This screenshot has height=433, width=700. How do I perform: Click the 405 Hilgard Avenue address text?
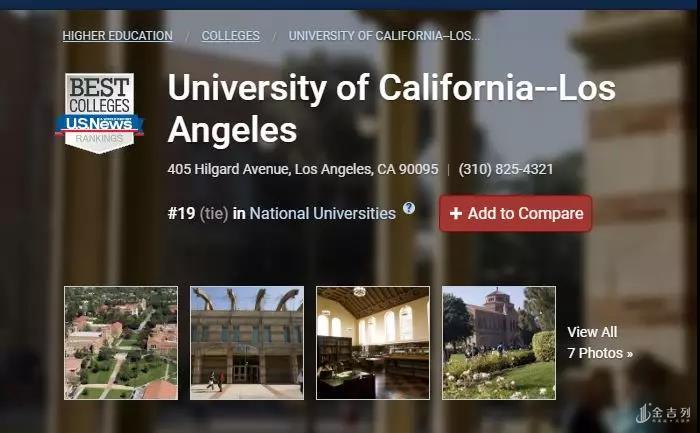coord(303,169)
